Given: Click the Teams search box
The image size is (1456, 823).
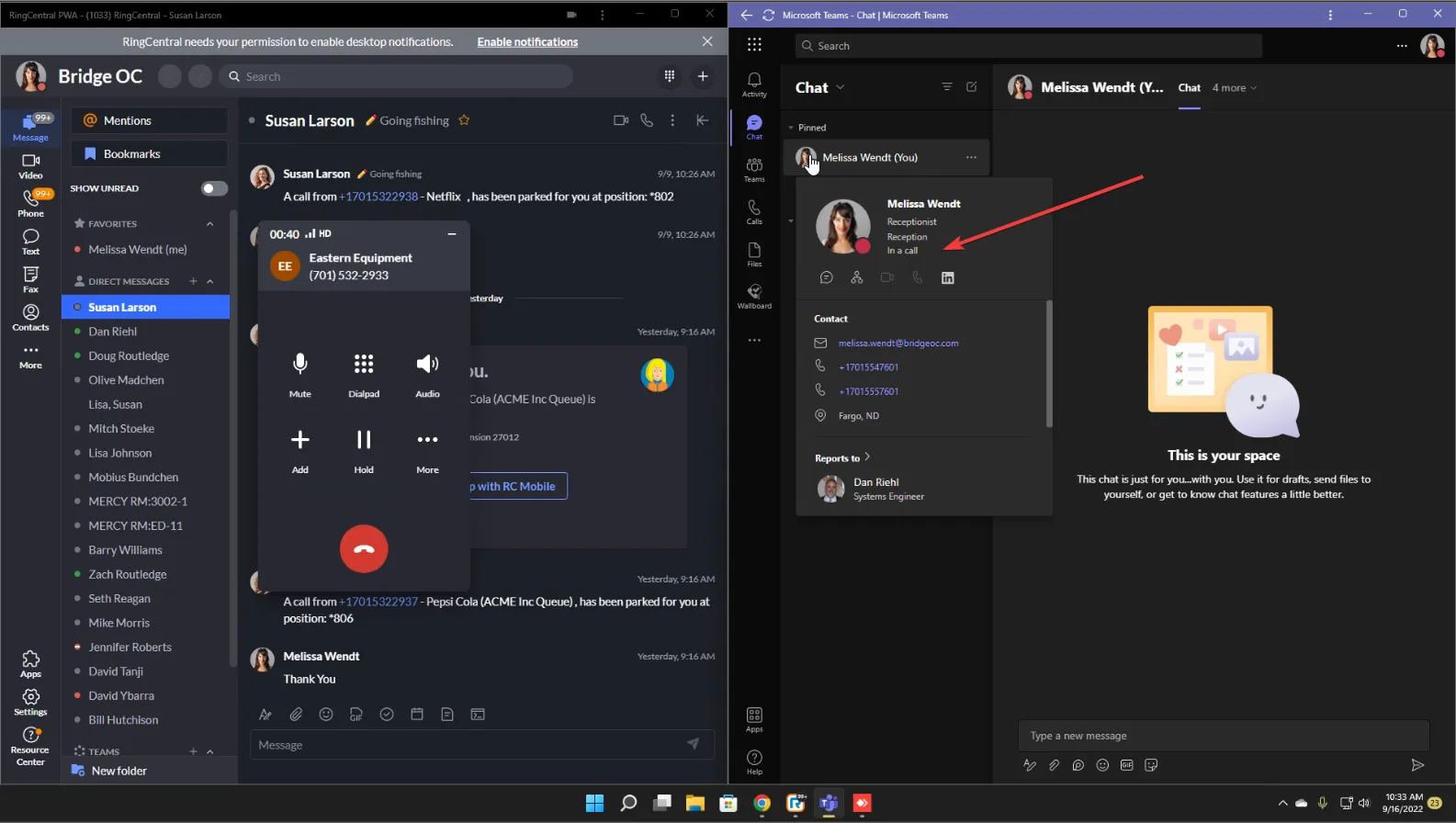Looking at the screenshot, I should click(x=1029, y=46).
